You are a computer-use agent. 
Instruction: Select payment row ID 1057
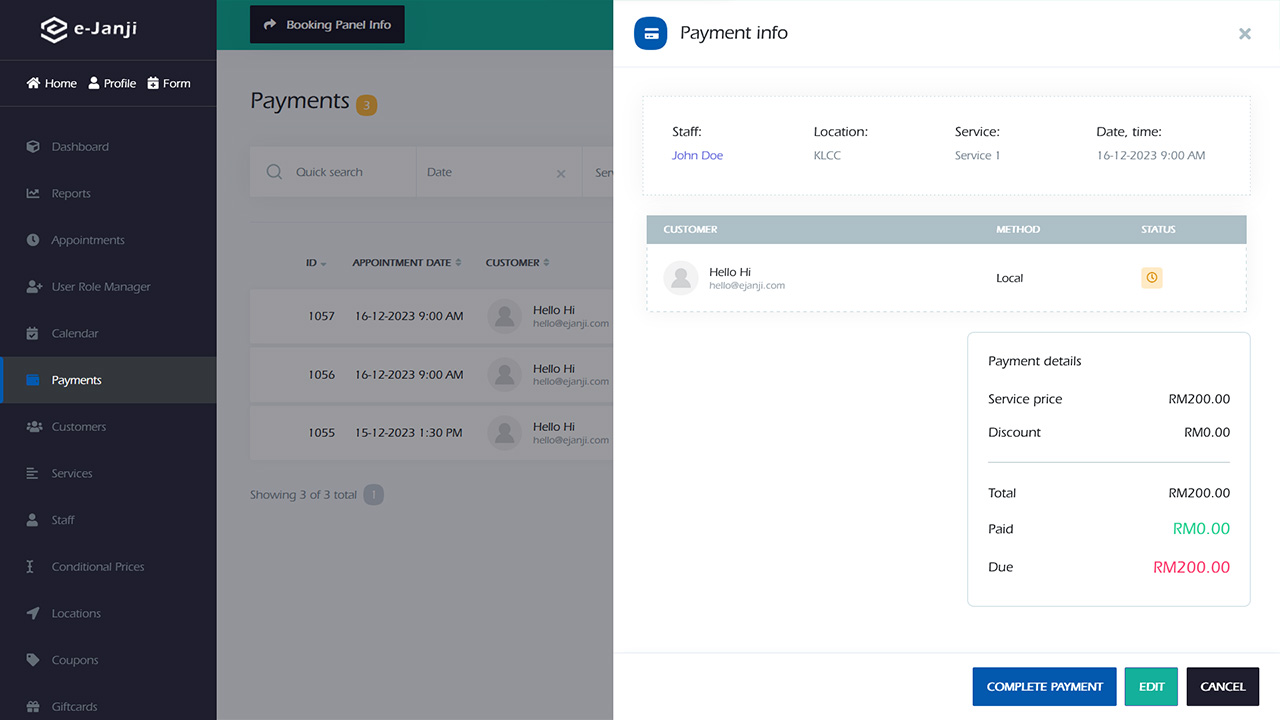click(431, 316)
